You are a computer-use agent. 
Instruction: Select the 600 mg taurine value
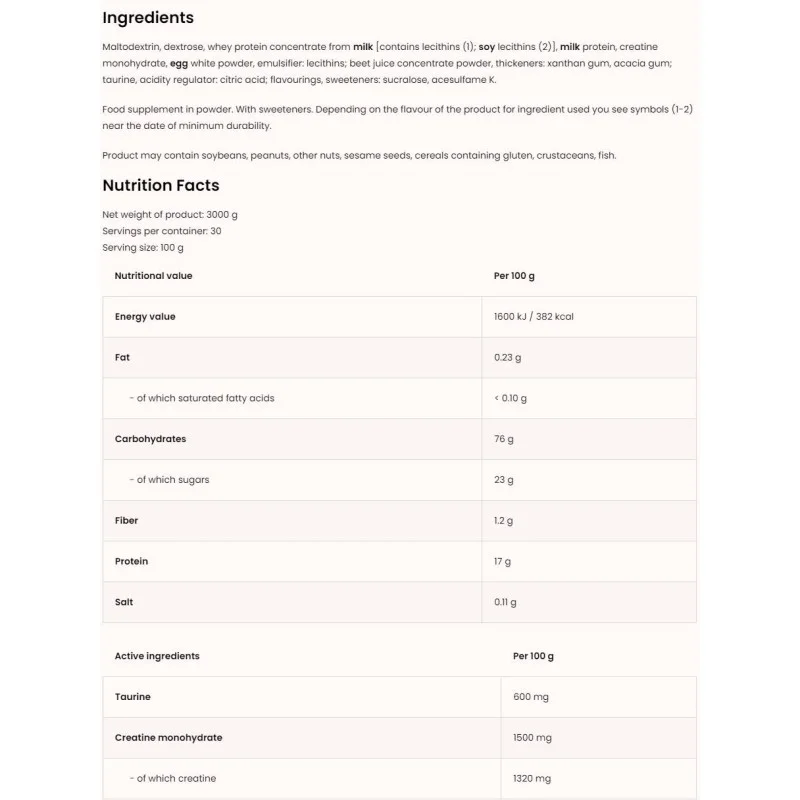(530, 697)
